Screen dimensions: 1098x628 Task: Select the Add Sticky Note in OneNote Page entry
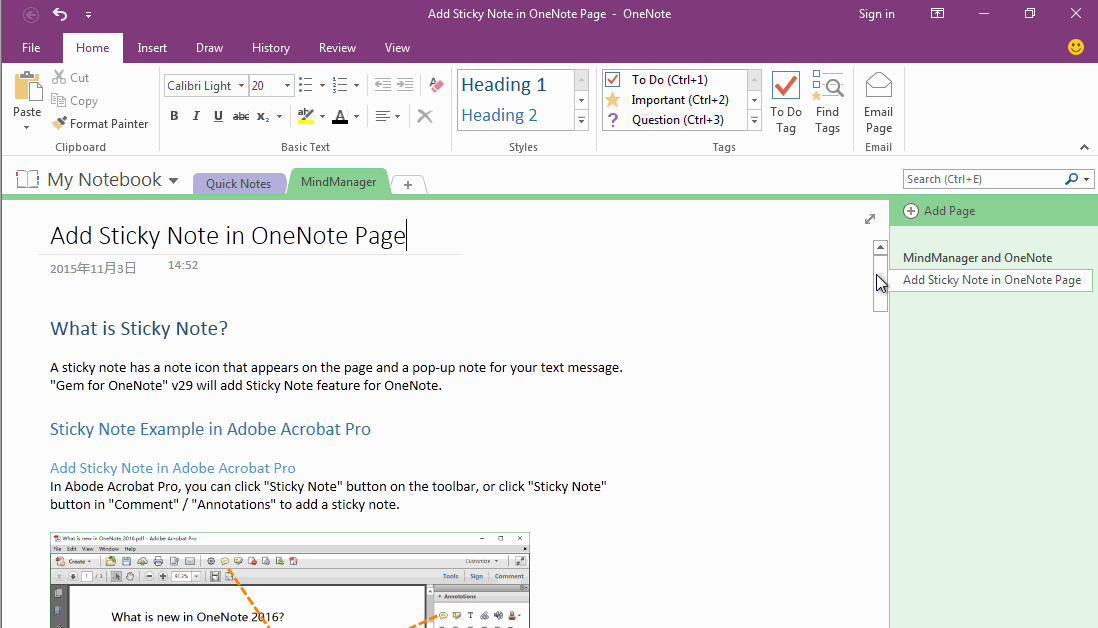[991, 280]
